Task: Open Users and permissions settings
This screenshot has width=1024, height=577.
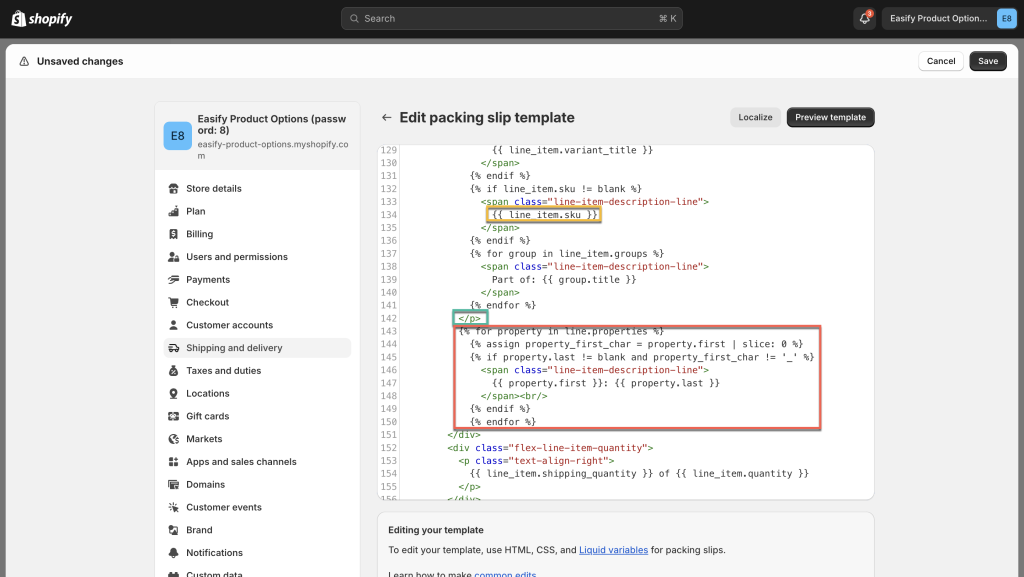Action: click(x=236, y=257)
